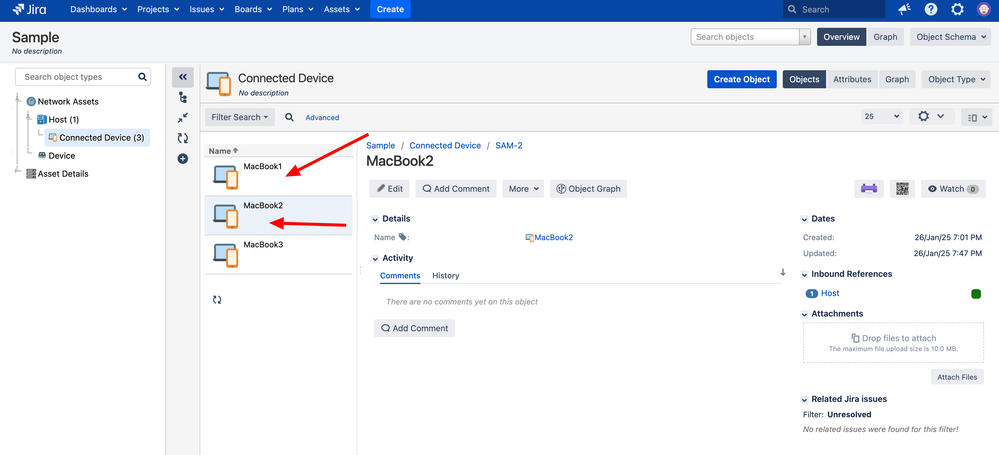Open the Jira administration gear icon
Image resolution: width=999 pixels, height=455 pixels.
957,10
